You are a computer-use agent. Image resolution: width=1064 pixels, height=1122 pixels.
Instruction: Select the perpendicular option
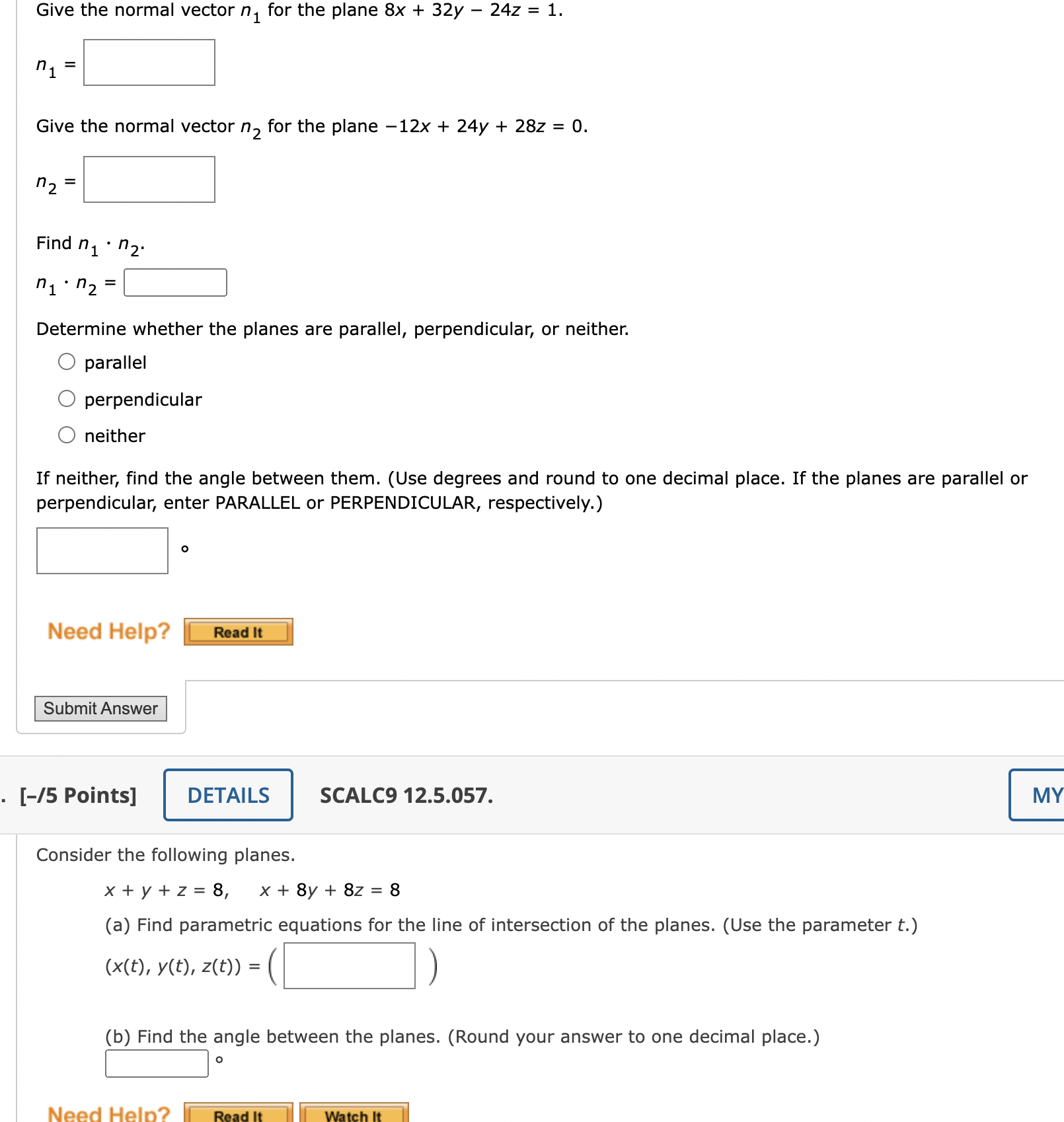click(x=67, y=398)
